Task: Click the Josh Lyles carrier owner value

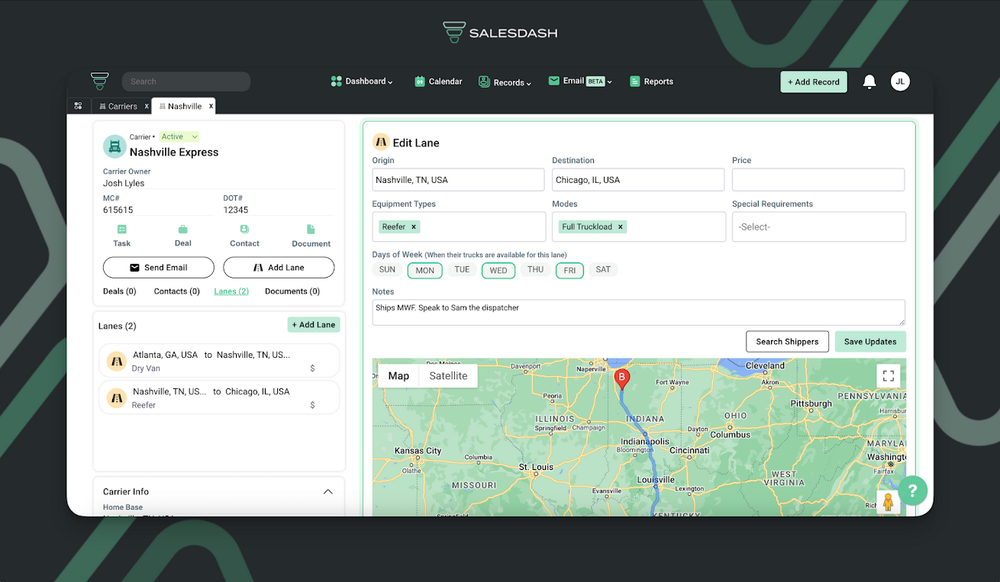Action: (124, 183)
